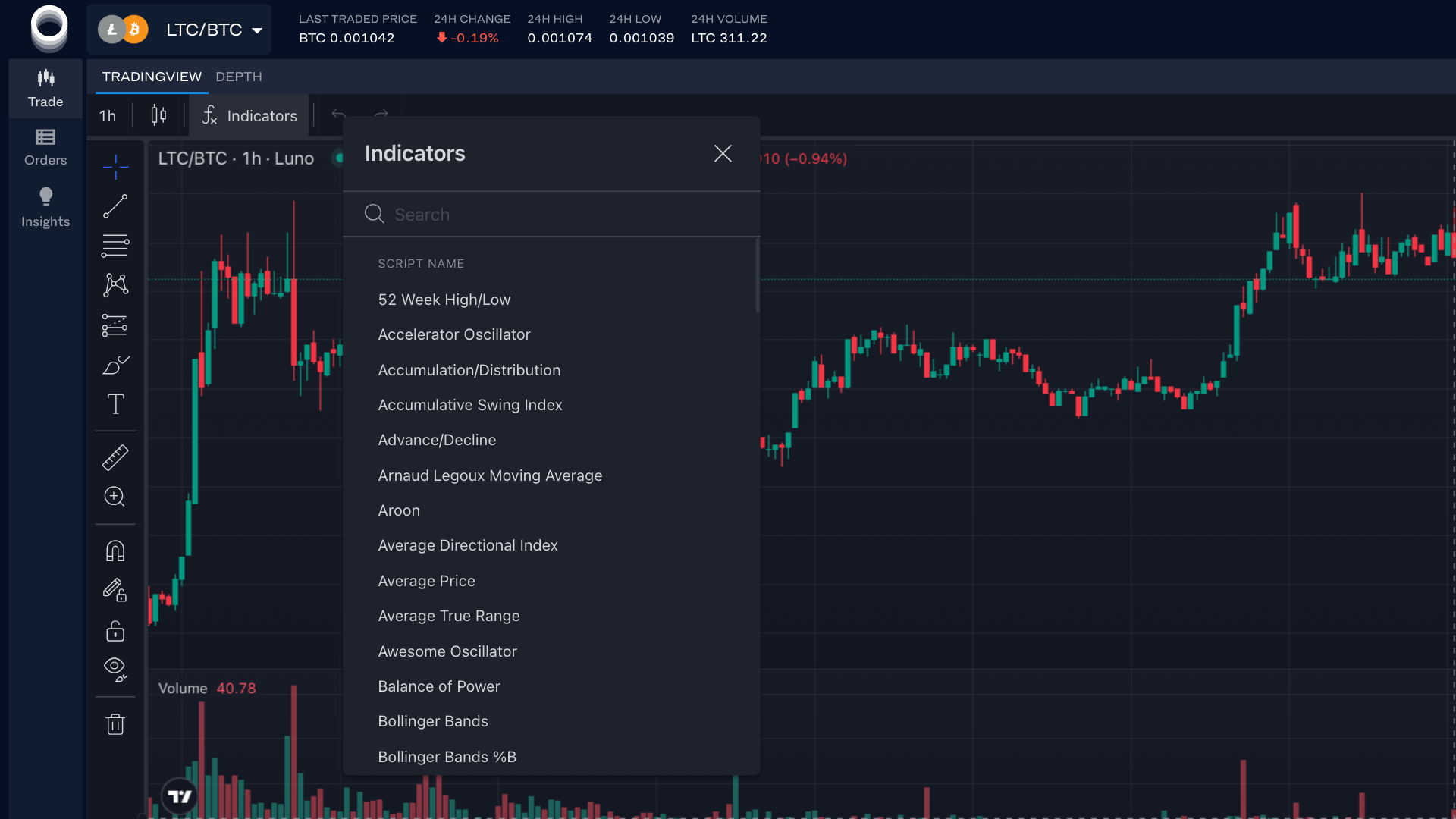Toggle hide all drawings eye icon
Viewport: 1456px width, 819px height.
pyautogui.click(x=115, y=670)
